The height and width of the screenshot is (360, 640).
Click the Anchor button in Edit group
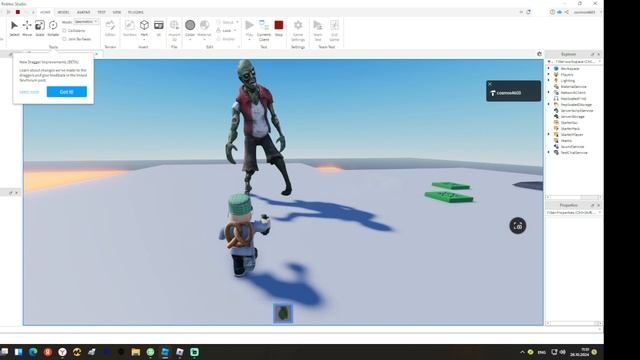click(x=226, y=39)
